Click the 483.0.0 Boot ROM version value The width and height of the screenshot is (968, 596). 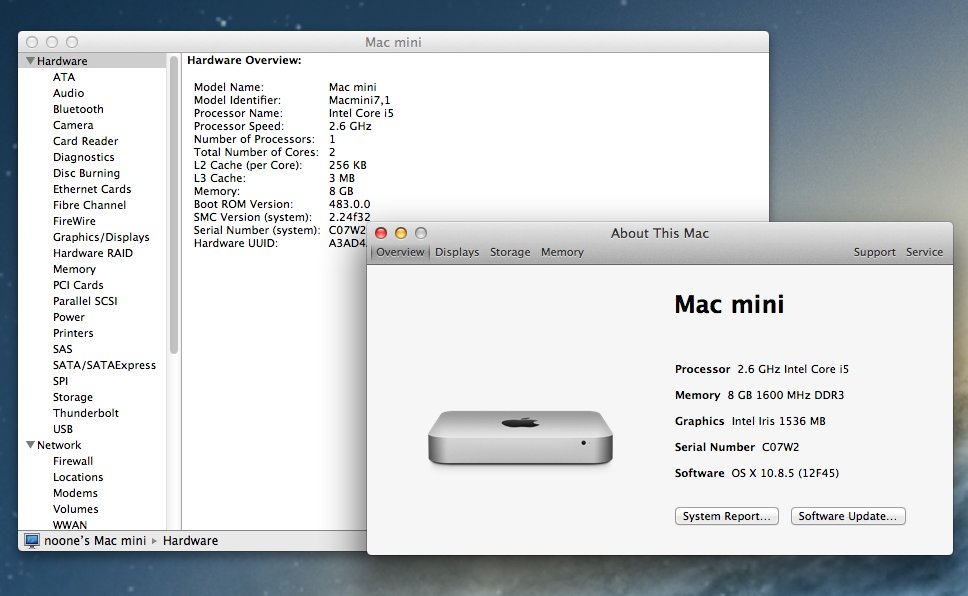pos(349,204)
